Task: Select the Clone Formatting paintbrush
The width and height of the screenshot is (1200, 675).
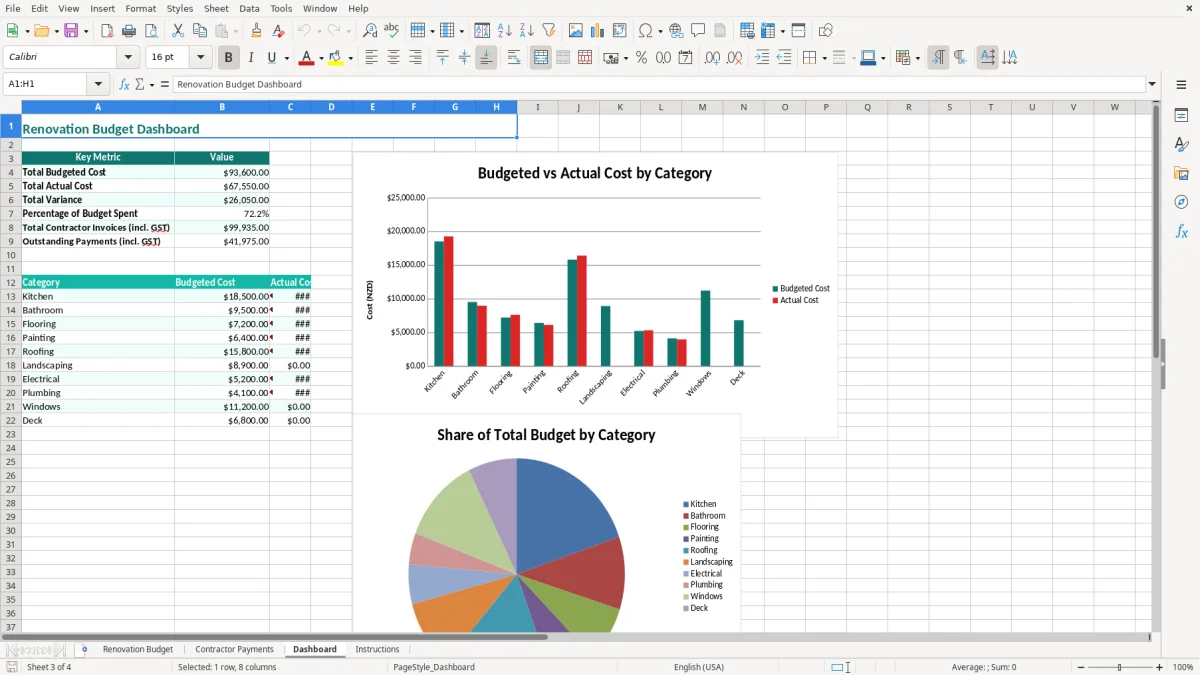Action: (256, 31)
